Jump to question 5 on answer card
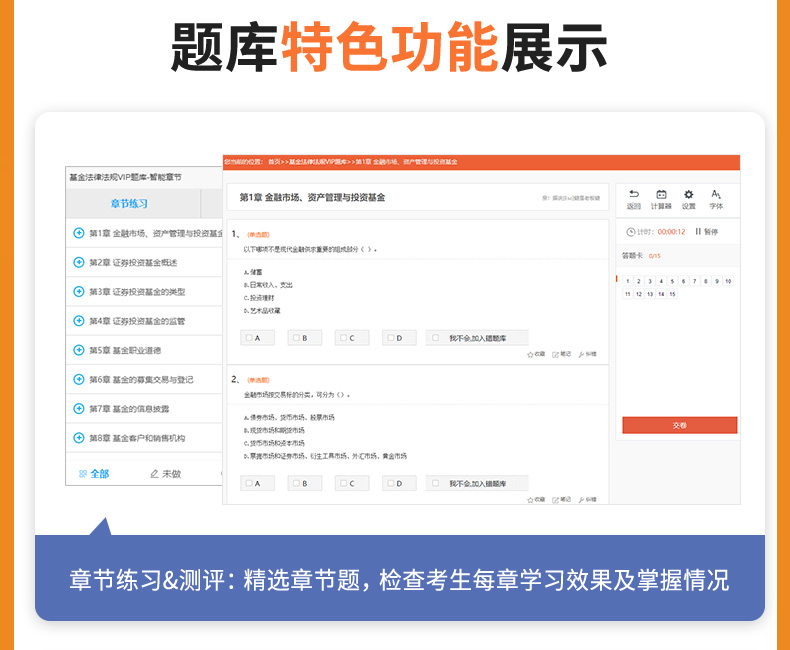 click(672, 281)
